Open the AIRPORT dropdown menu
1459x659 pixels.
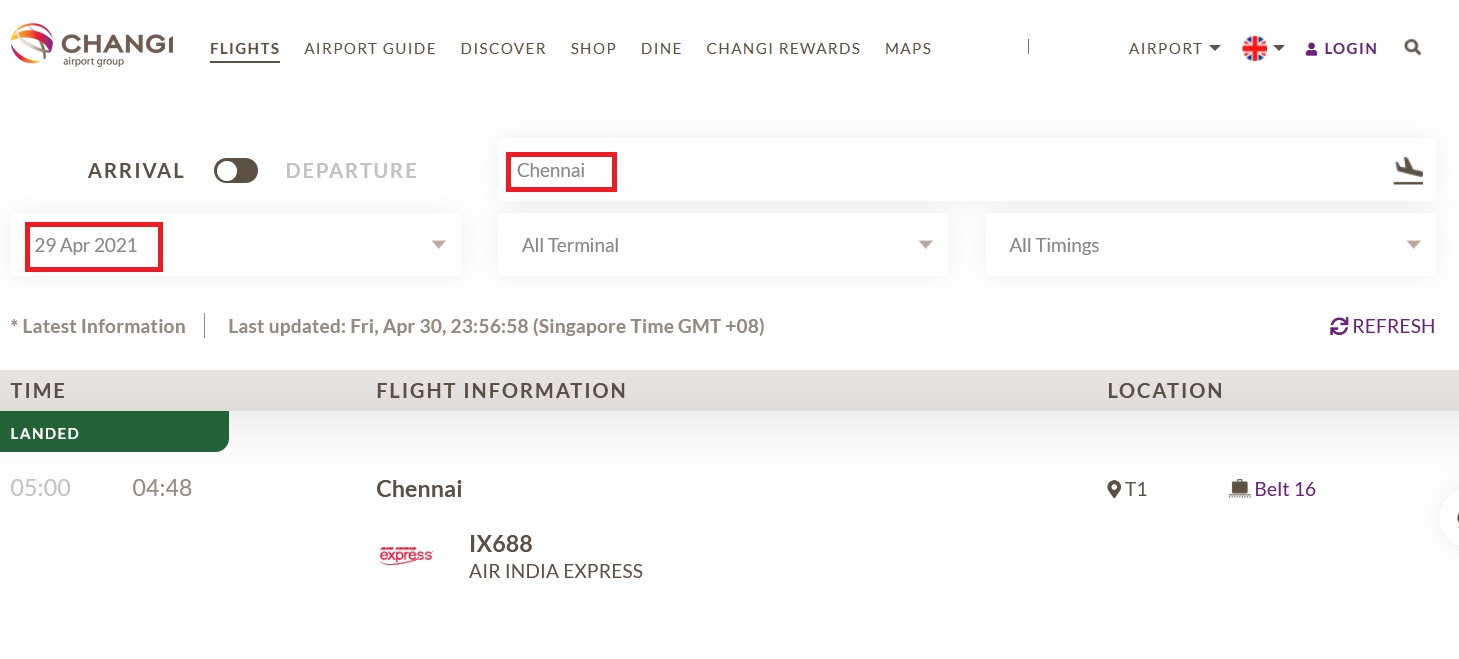click(x=1174, y=48)
